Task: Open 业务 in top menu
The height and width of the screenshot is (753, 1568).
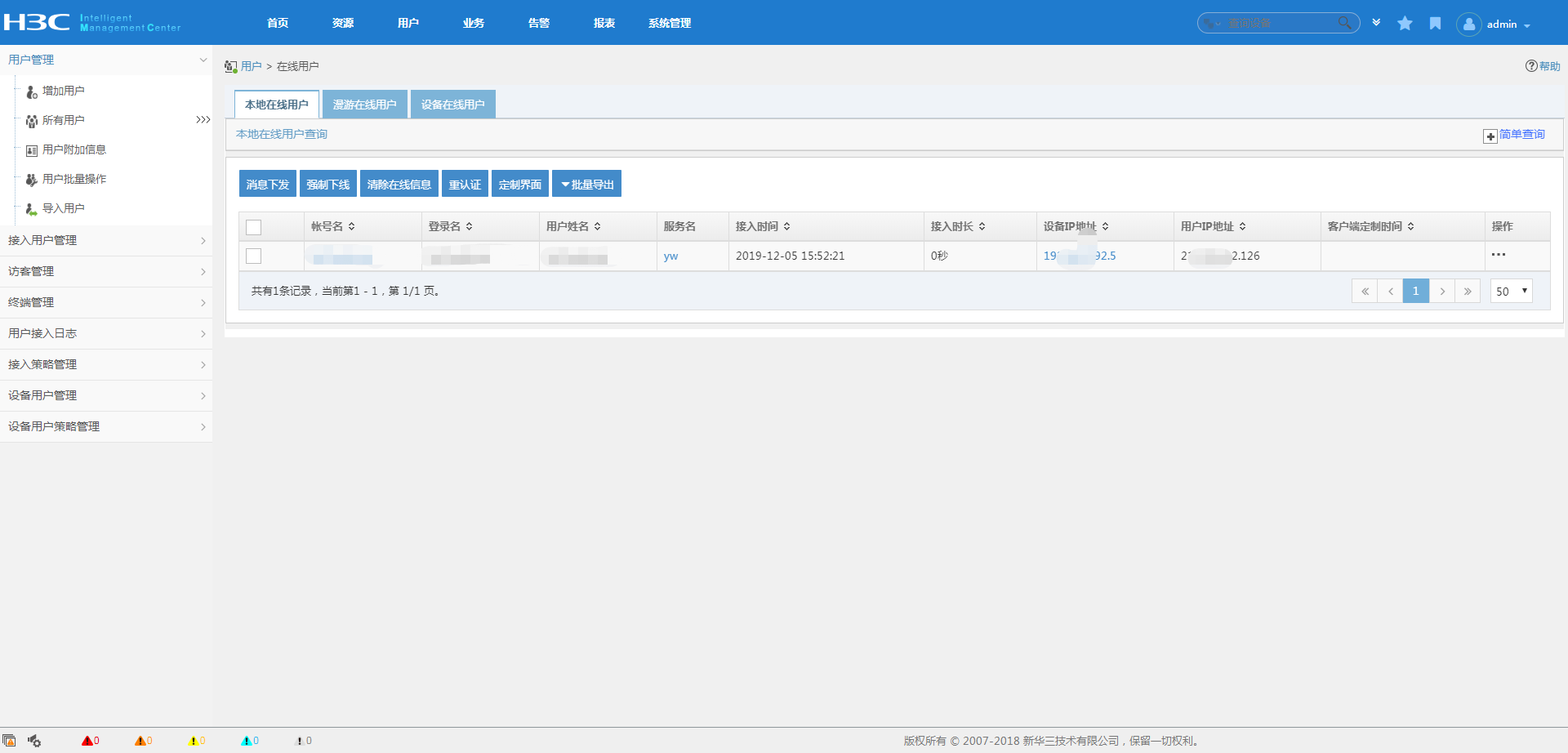Action: (x=474, y=23)
